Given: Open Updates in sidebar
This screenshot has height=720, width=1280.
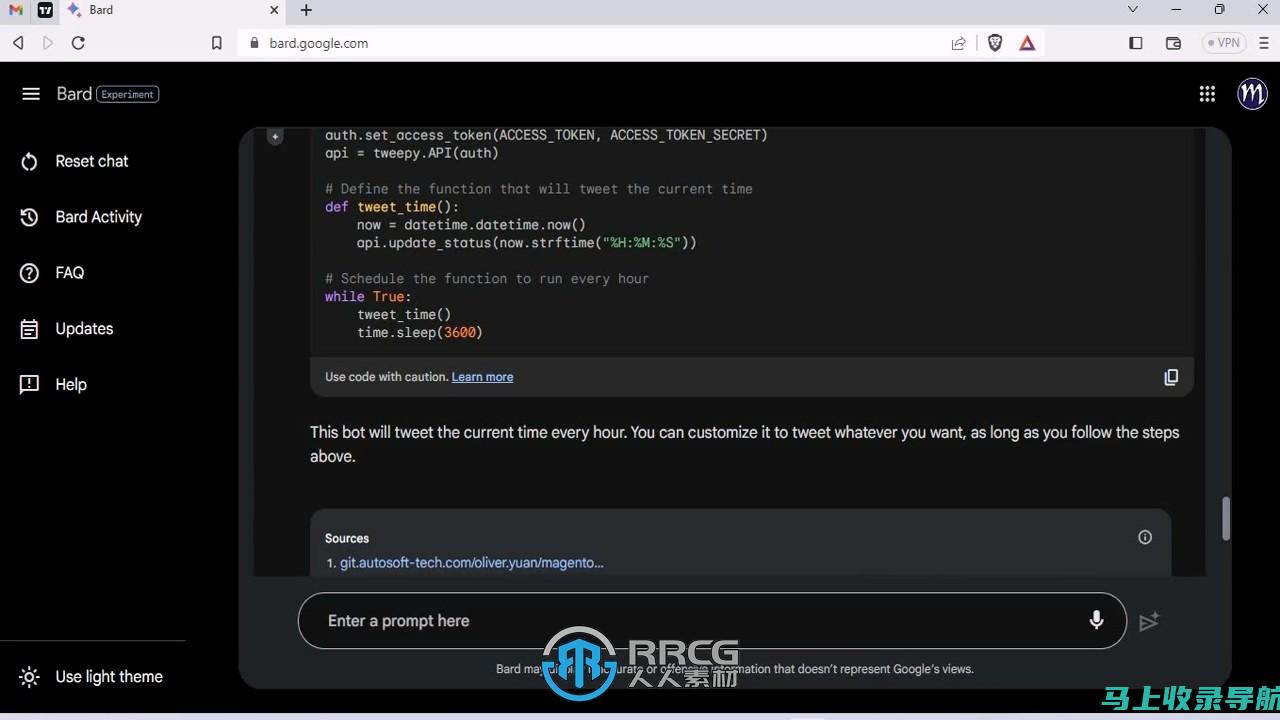Looking at the screenshot, I should tap(84, 329).
